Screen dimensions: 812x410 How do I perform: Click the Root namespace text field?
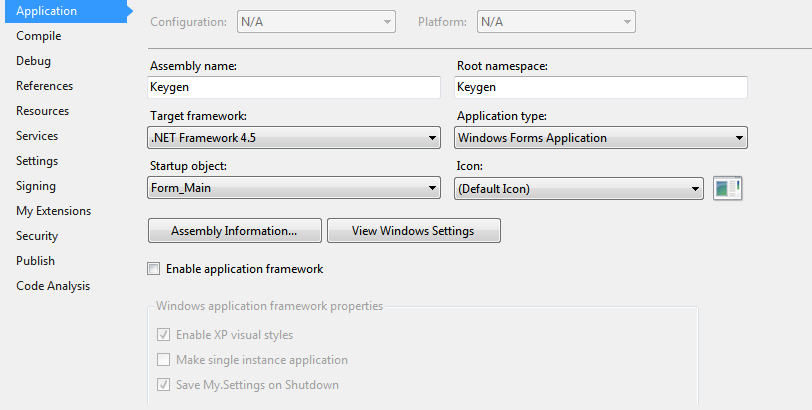click(601, 88)
